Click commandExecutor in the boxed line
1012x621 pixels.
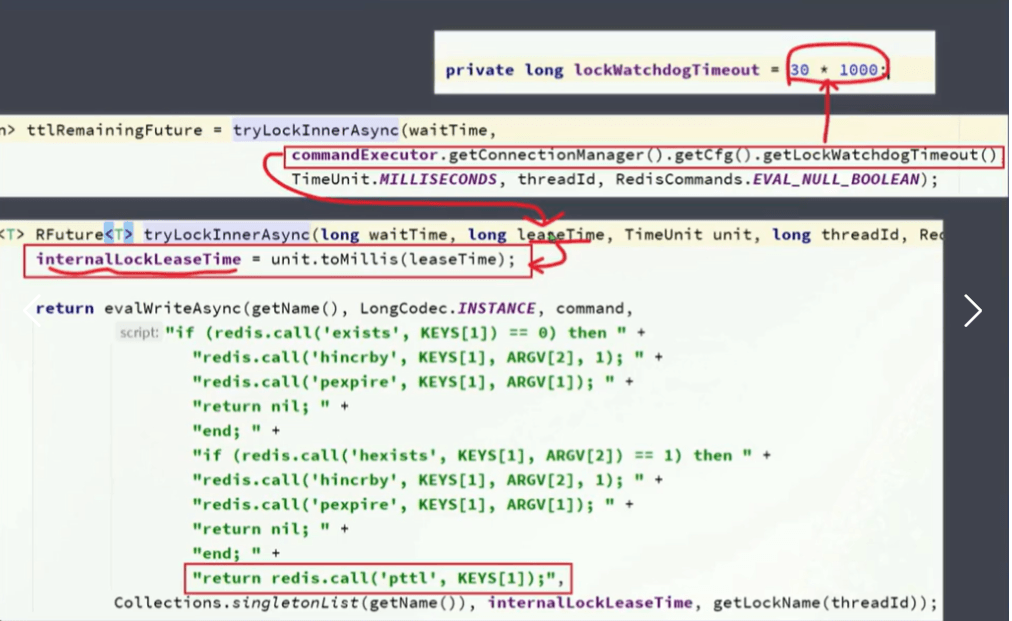[365, 155]
